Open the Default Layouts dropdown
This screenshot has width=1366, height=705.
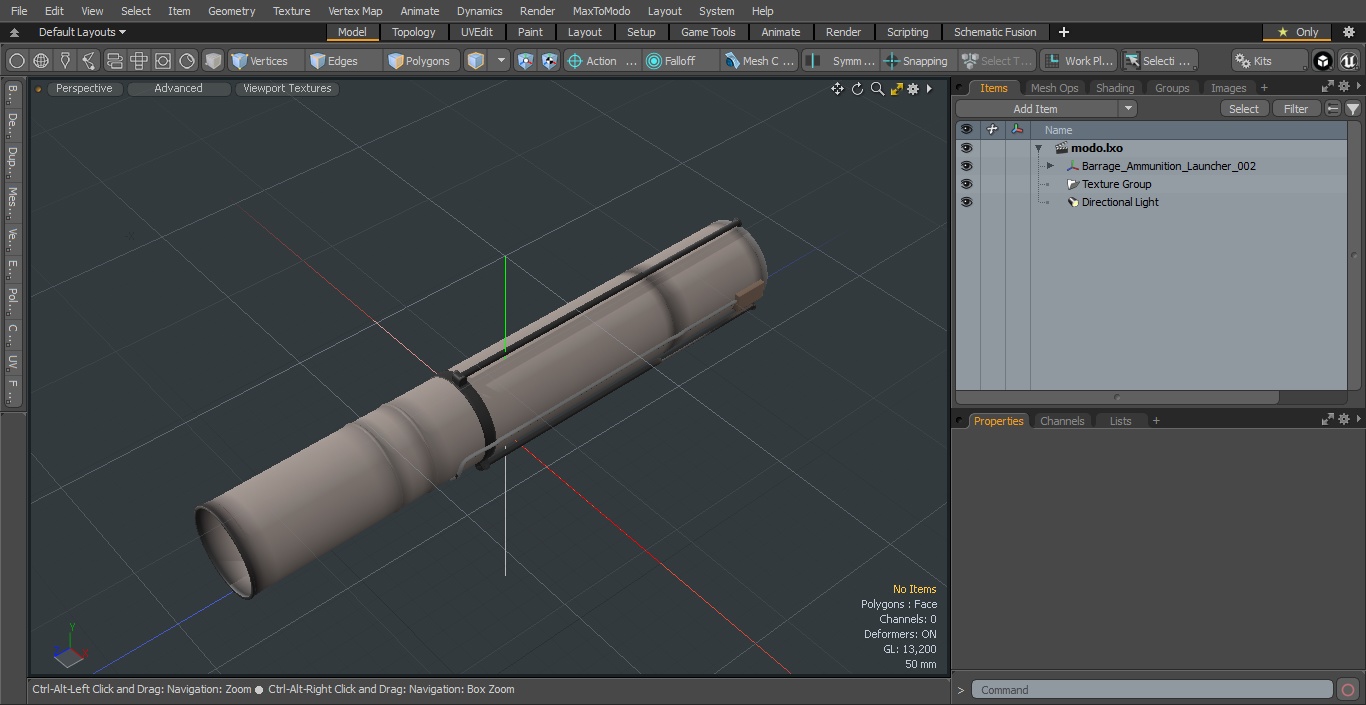82,32
